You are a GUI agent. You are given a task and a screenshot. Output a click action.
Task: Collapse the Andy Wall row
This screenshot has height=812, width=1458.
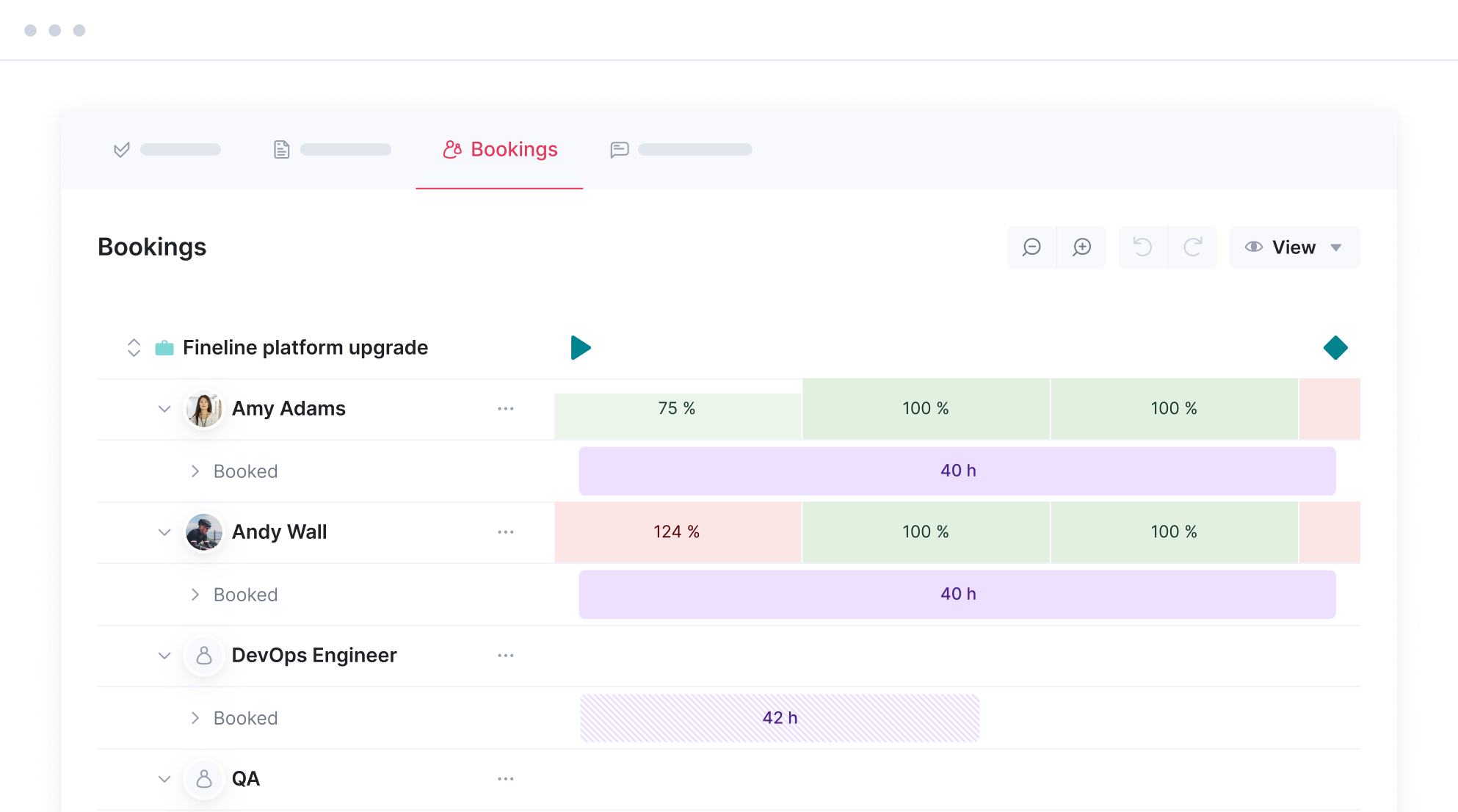[x=164, y=532]
